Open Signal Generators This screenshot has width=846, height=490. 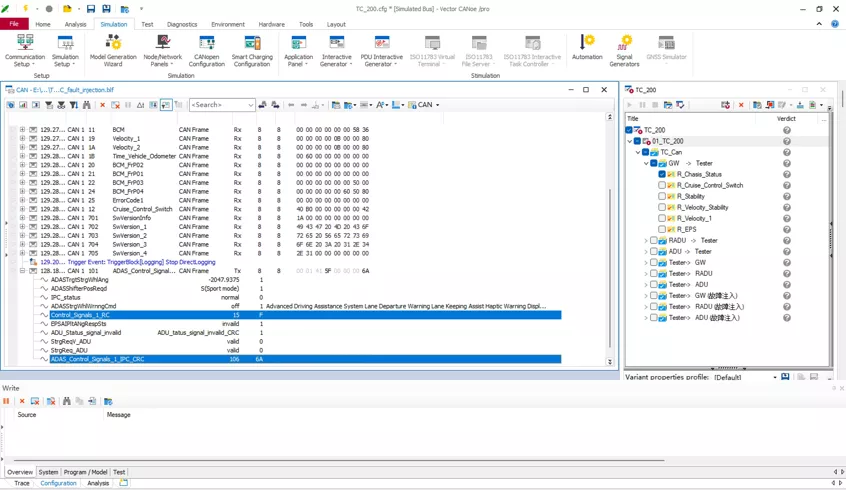(624, 51)
